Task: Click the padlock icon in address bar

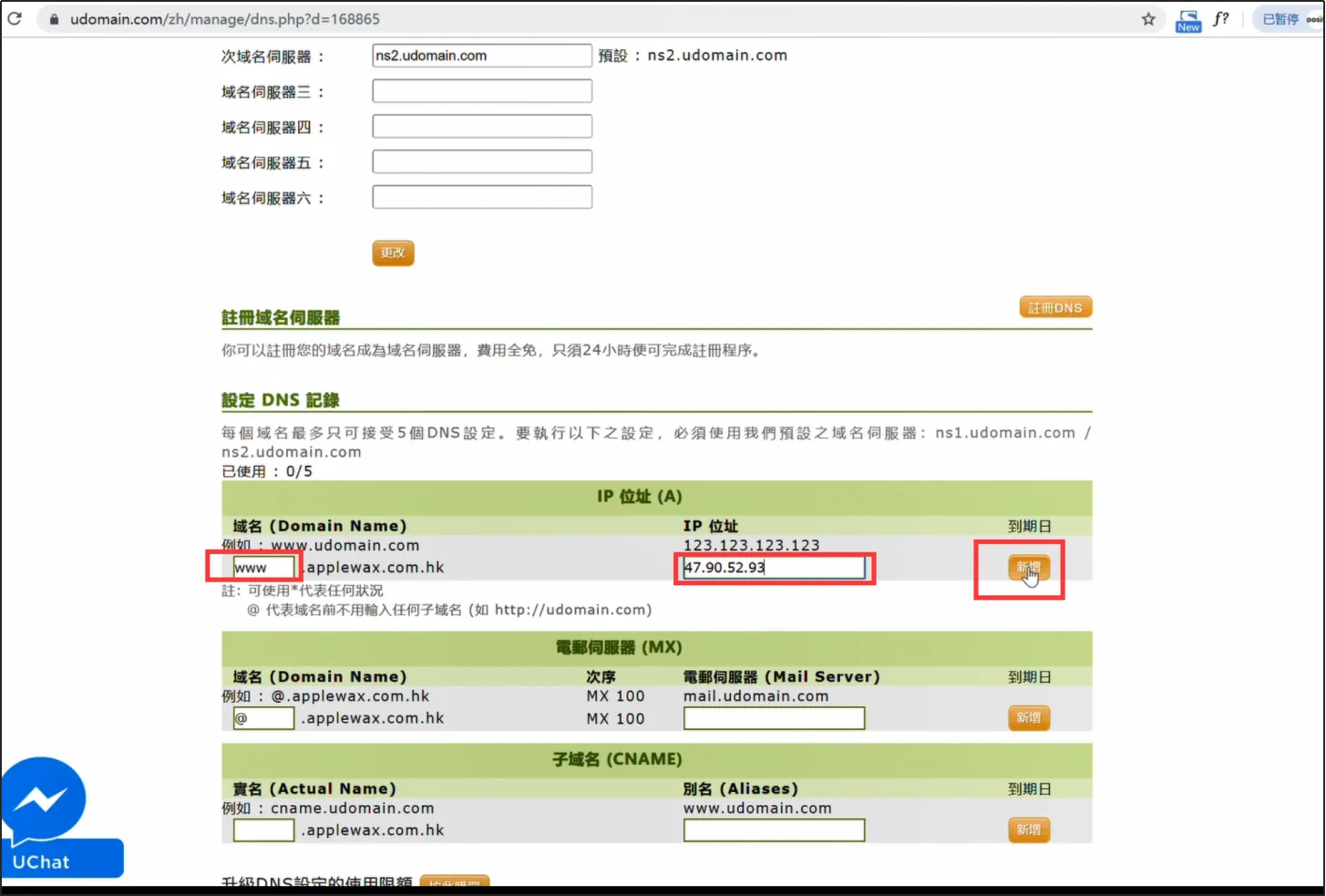Action: click(x=54, y=19)
